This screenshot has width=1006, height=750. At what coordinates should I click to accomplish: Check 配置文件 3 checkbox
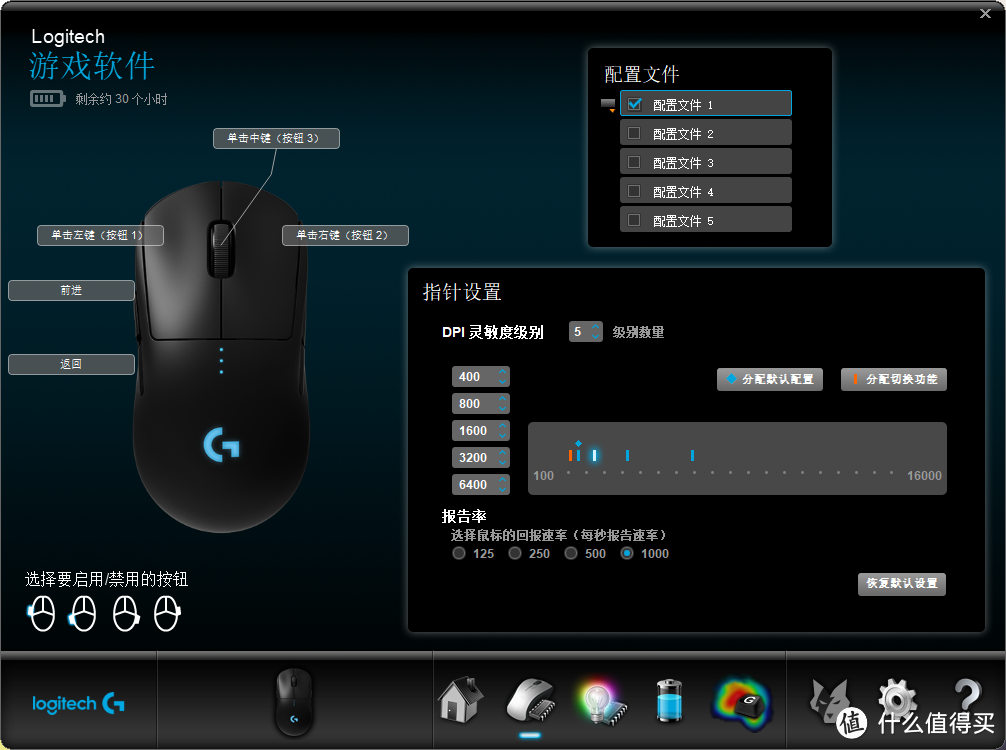click(634, 162)
